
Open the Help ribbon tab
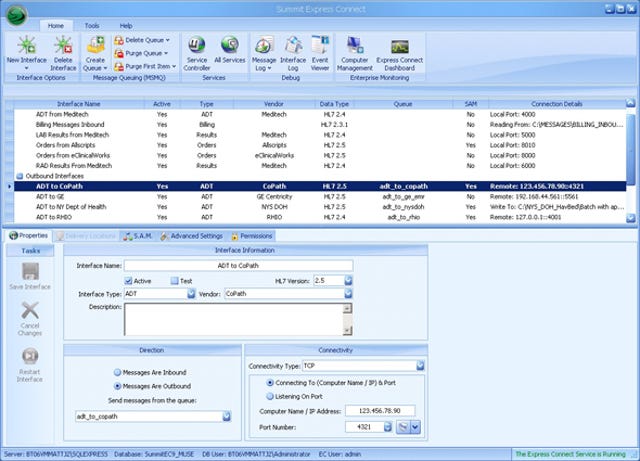click(x=126, y=26)
